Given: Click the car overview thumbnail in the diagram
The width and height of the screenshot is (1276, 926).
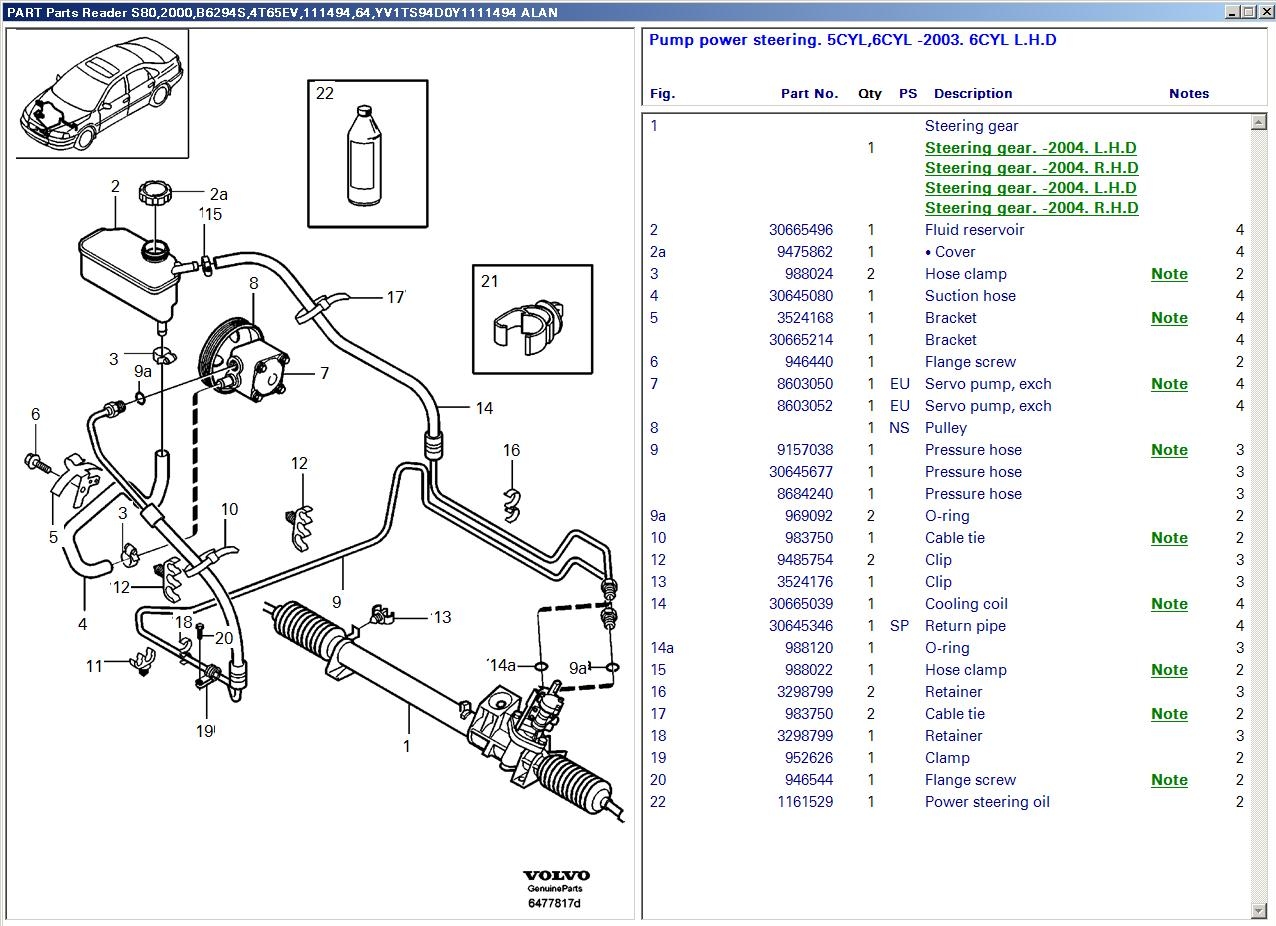Looking at the screenshot, I should [x=102, y=94].
